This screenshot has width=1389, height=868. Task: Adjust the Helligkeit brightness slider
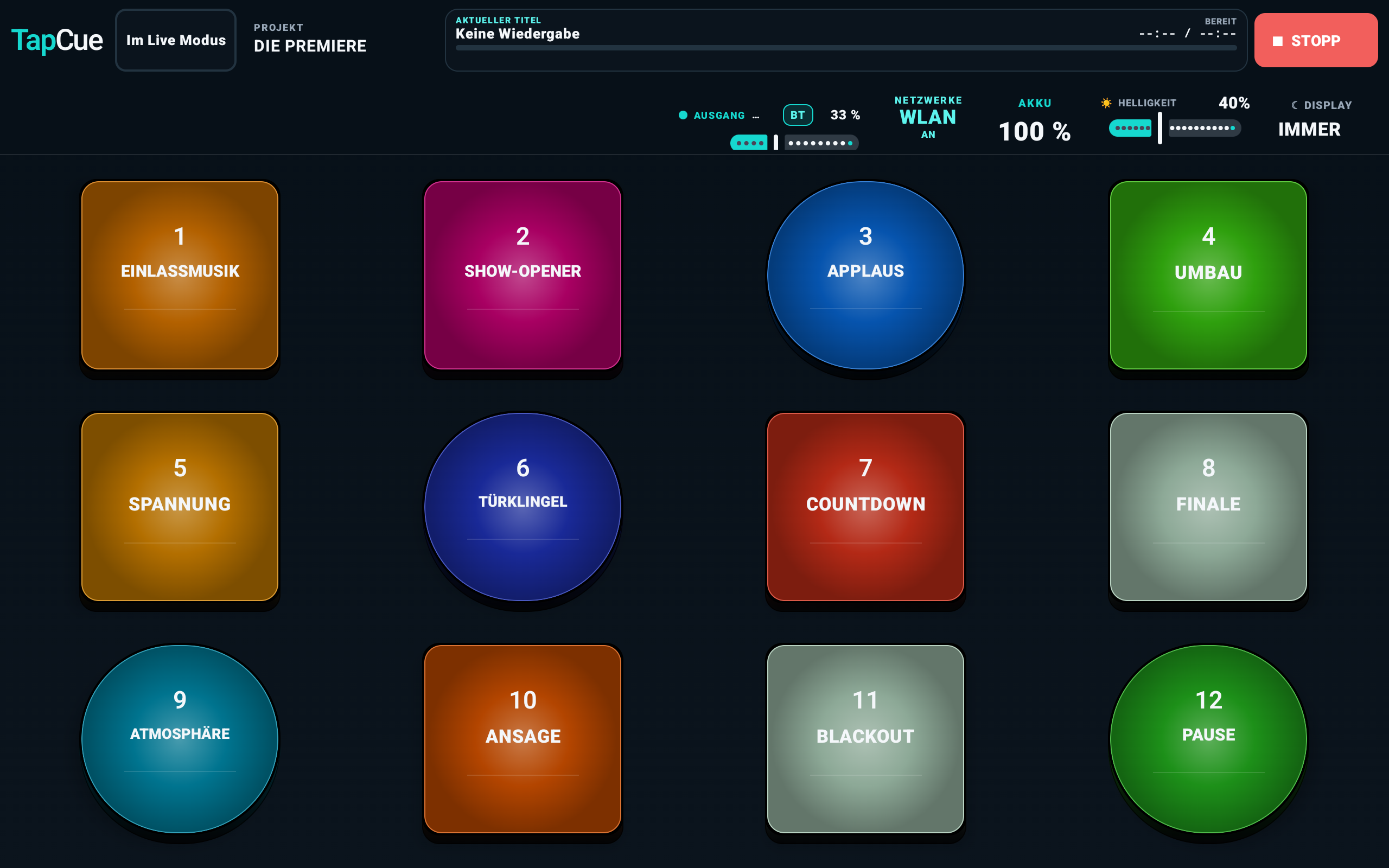click(1175, 128)
